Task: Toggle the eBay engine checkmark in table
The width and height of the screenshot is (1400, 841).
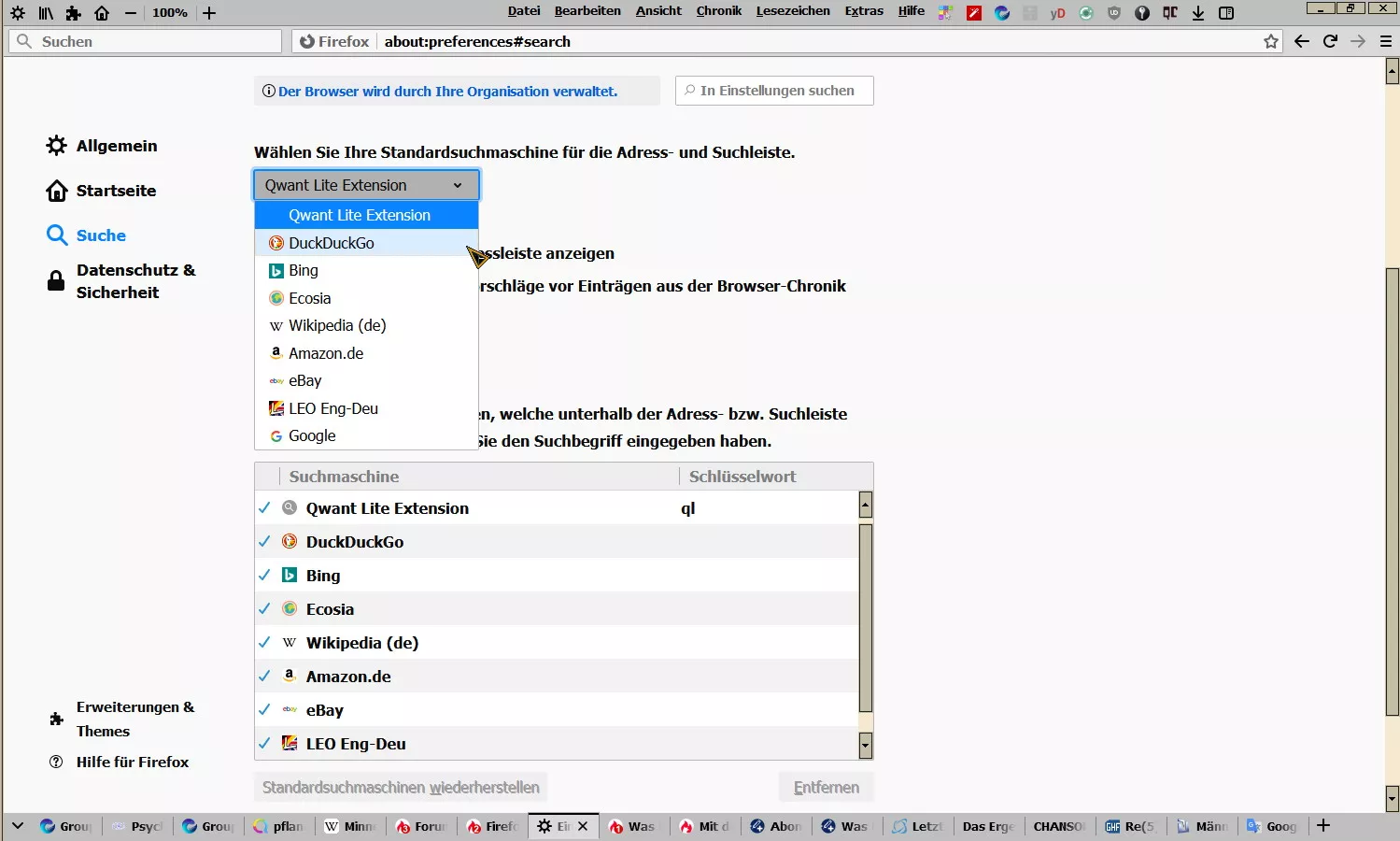Action: pyautogui.click(x=264, y=710)
